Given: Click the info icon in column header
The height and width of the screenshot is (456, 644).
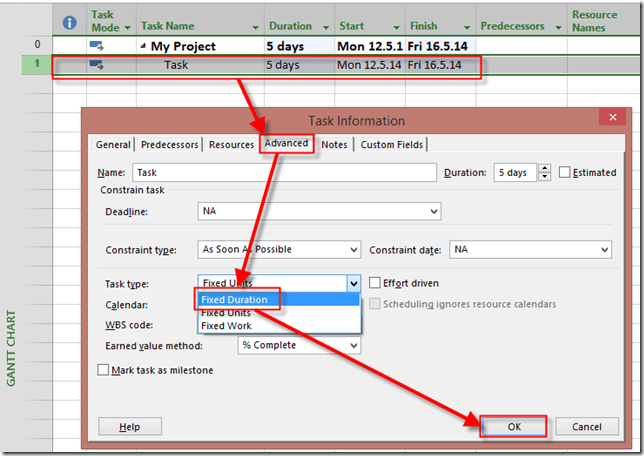Looking at the screenshot, I should (x=69, y=21).
